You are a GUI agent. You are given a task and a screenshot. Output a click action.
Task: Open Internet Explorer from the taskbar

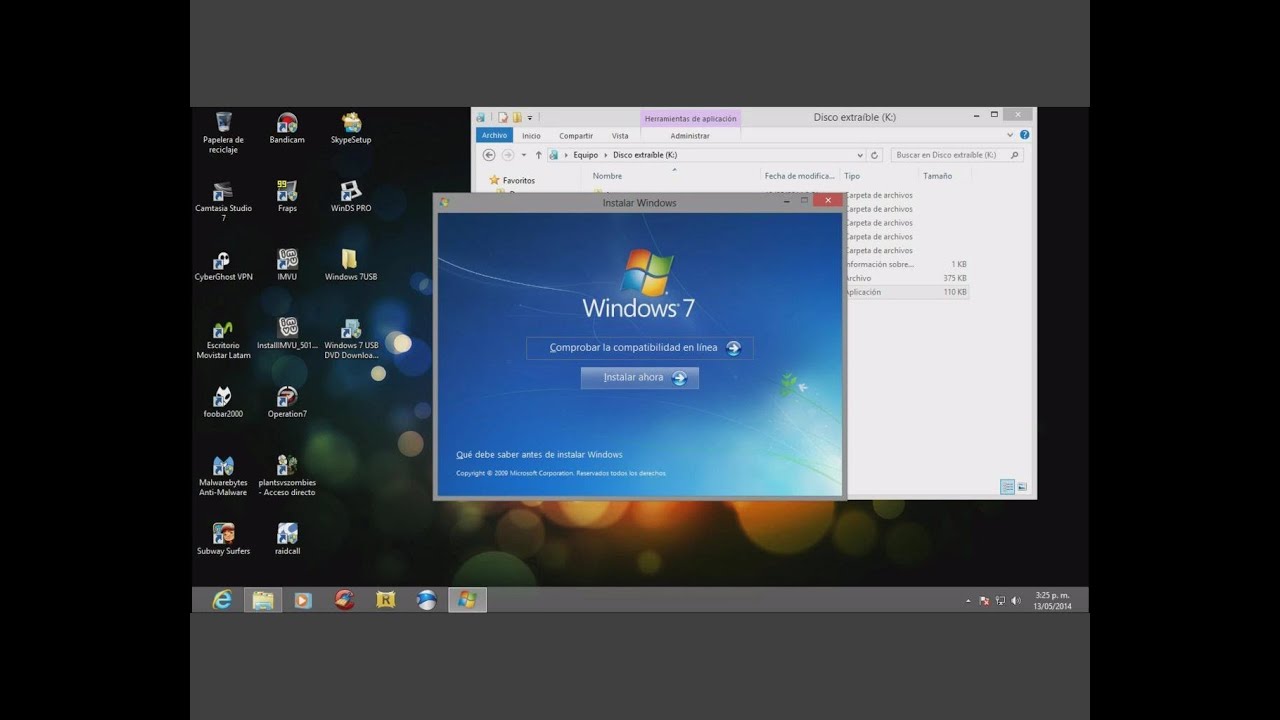(x=222, y=600)
